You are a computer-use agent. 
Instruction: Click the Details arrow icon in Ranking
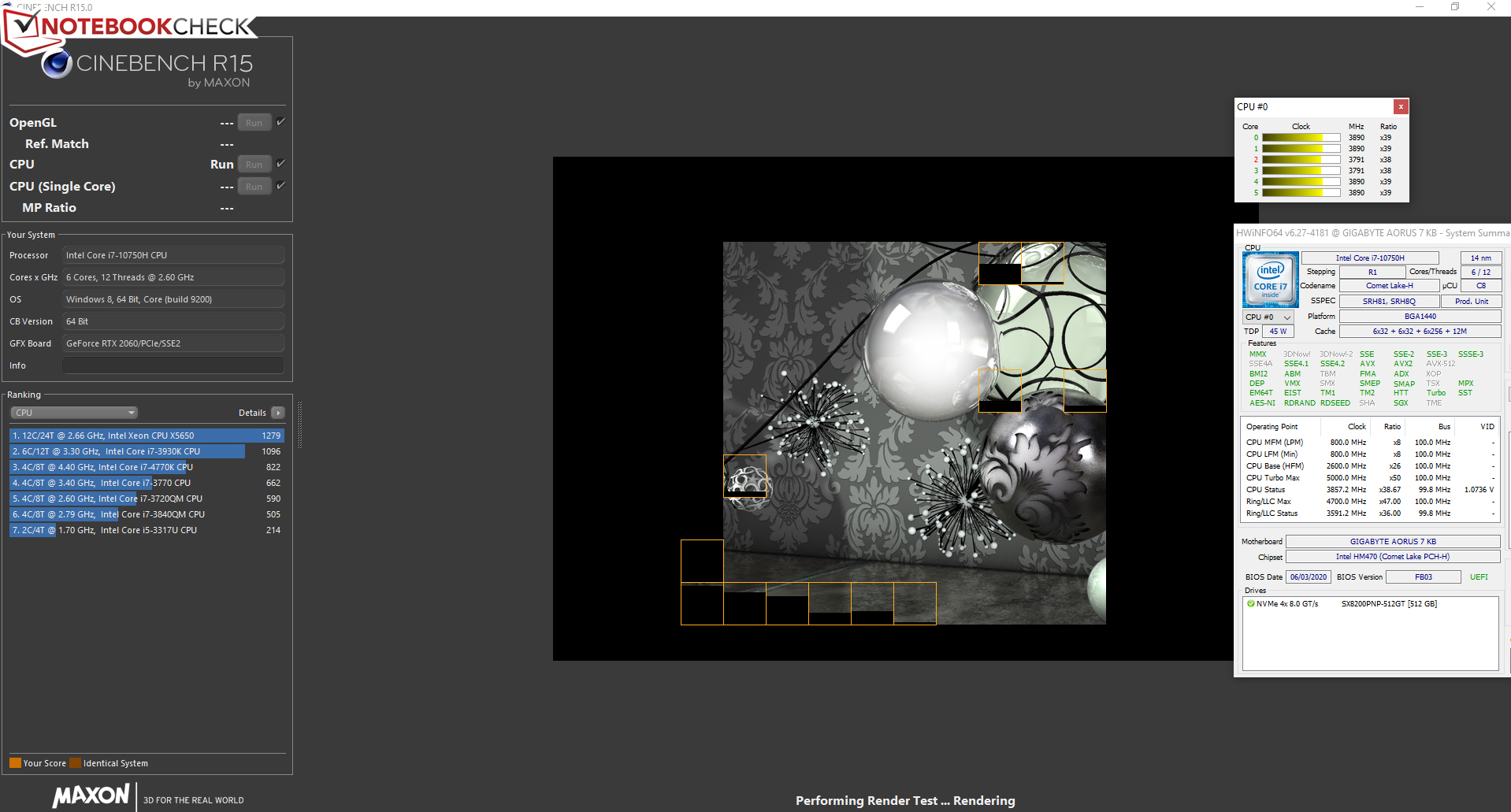pos(278,413)
